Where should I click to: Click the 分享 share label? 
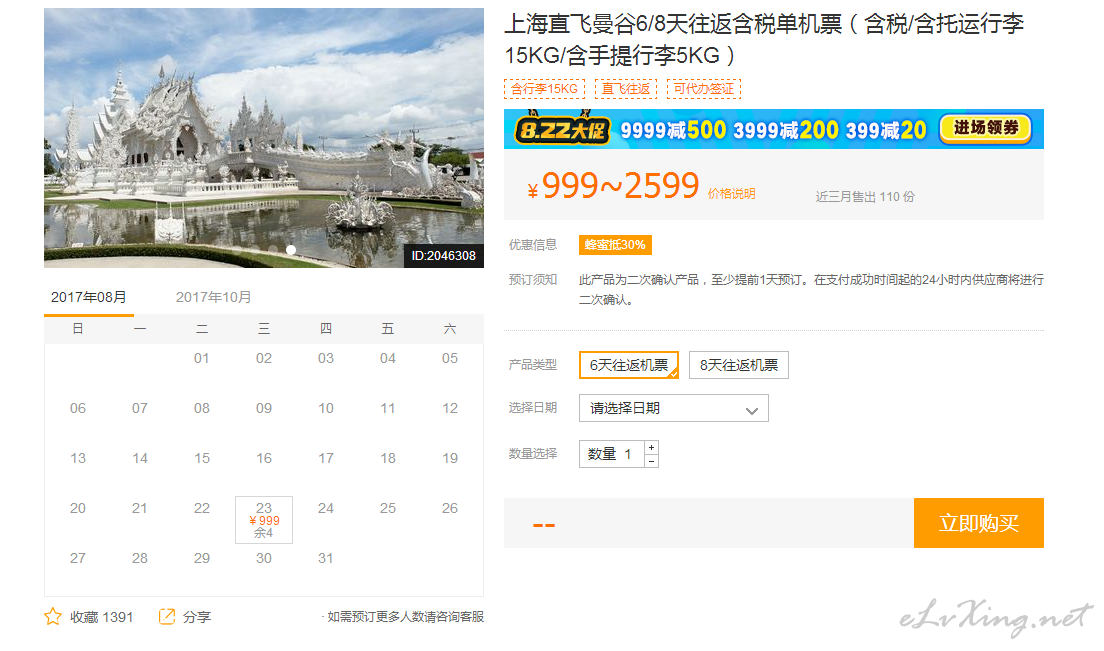pos(196,617)
